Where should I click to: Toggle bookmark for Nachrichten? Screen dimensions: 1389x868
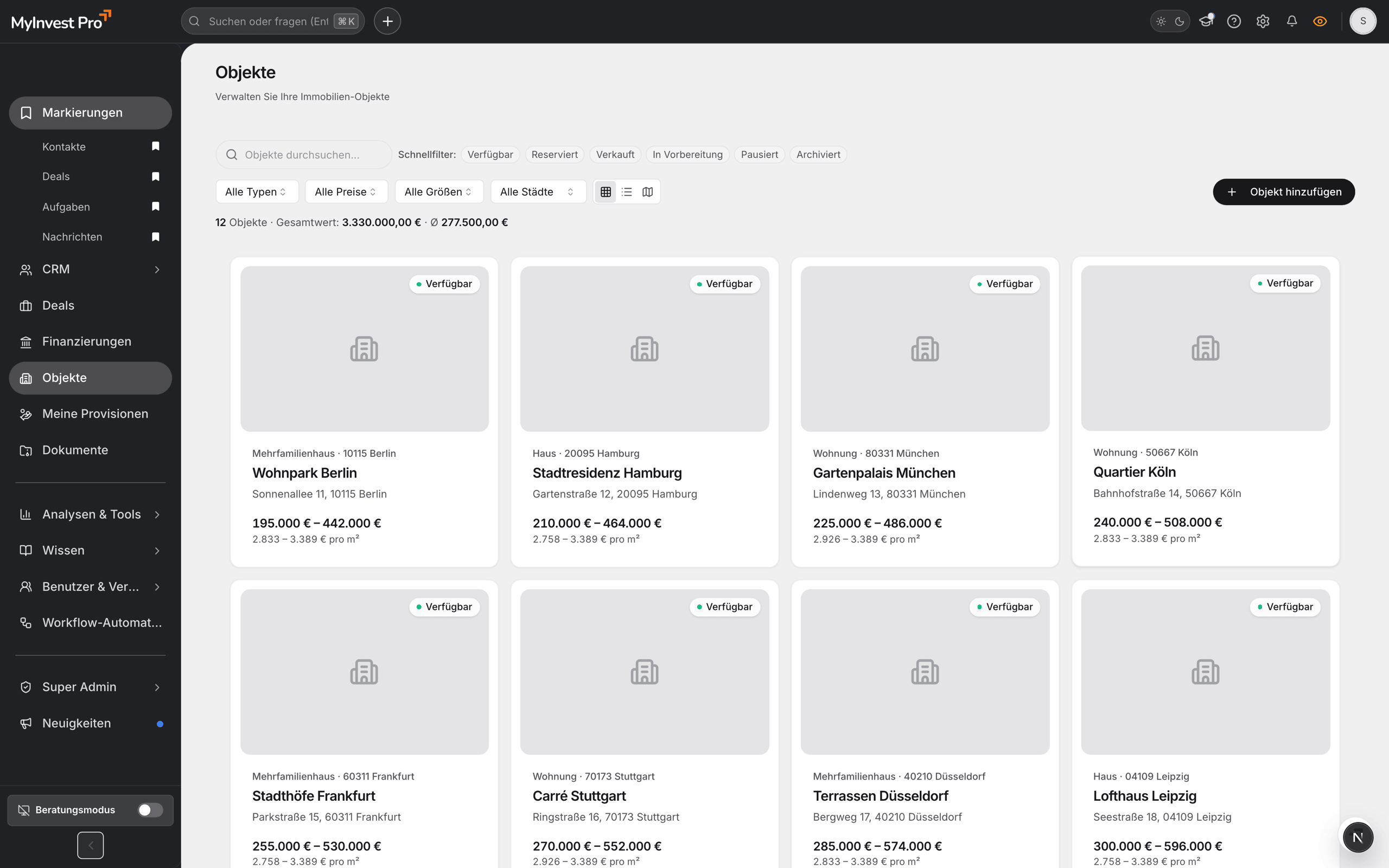point(156,237)
